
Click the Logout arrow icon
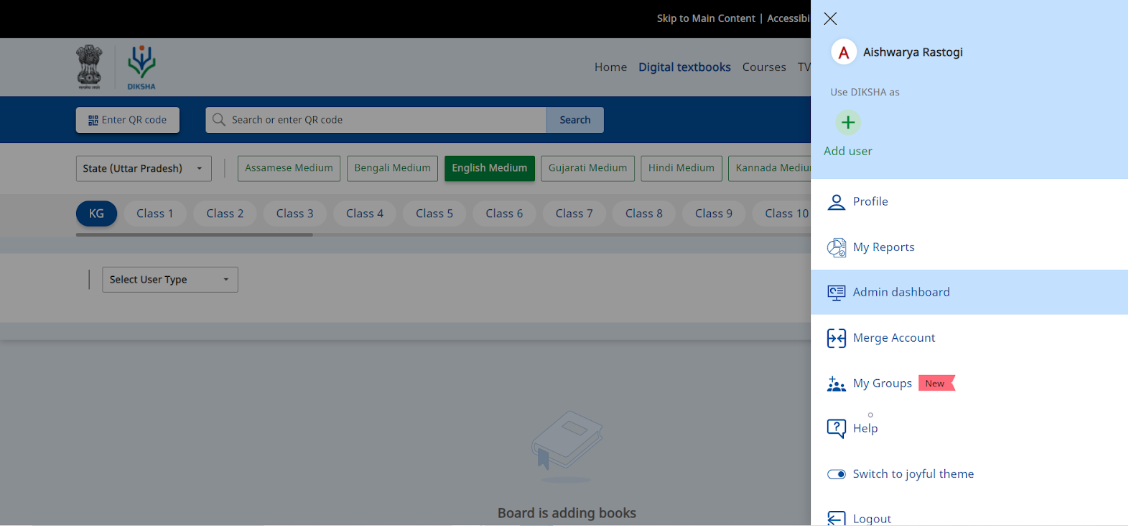tap(836, 518)
